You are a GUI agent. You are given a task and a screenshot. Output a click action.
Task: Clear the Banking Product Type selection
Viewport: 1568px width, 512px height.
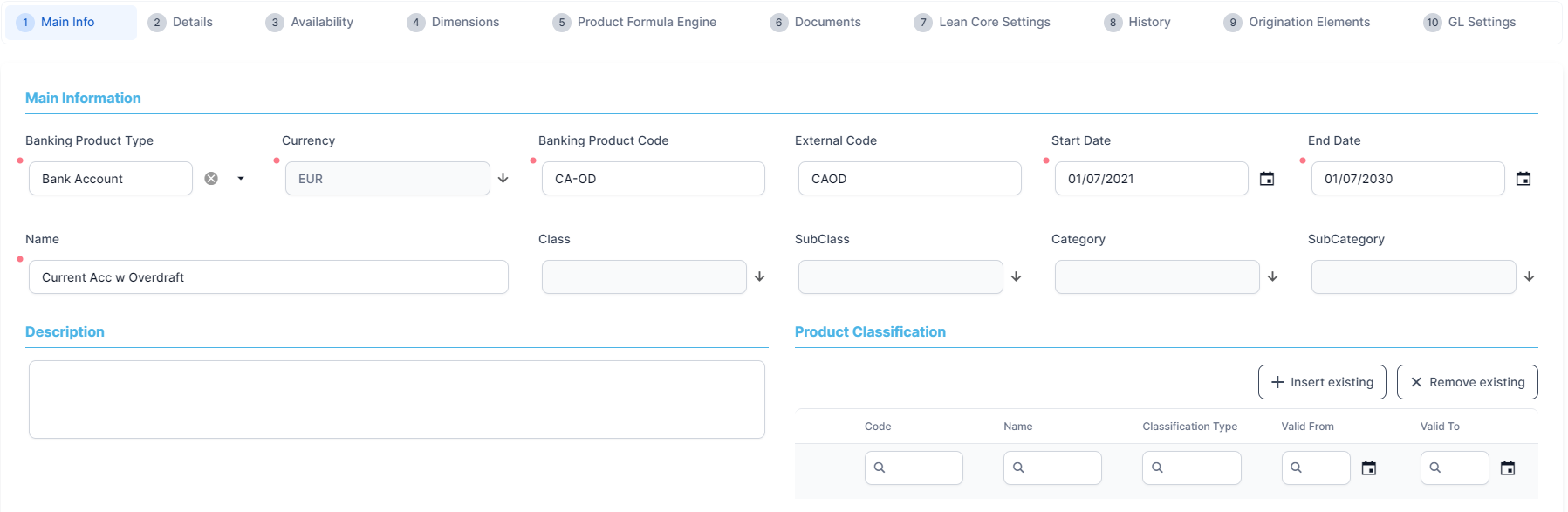(211, 179)
